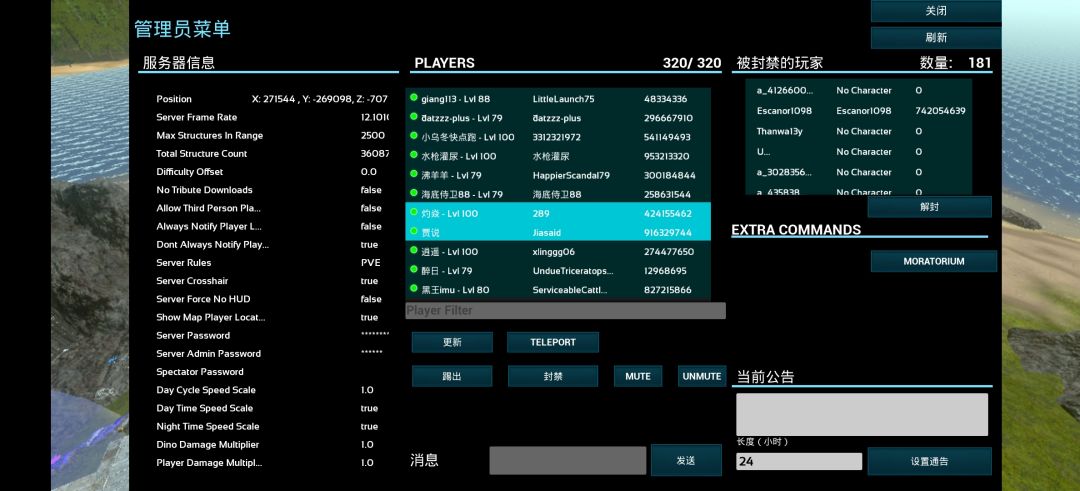Select banned player a_4126600...

(x=859, y=90)
